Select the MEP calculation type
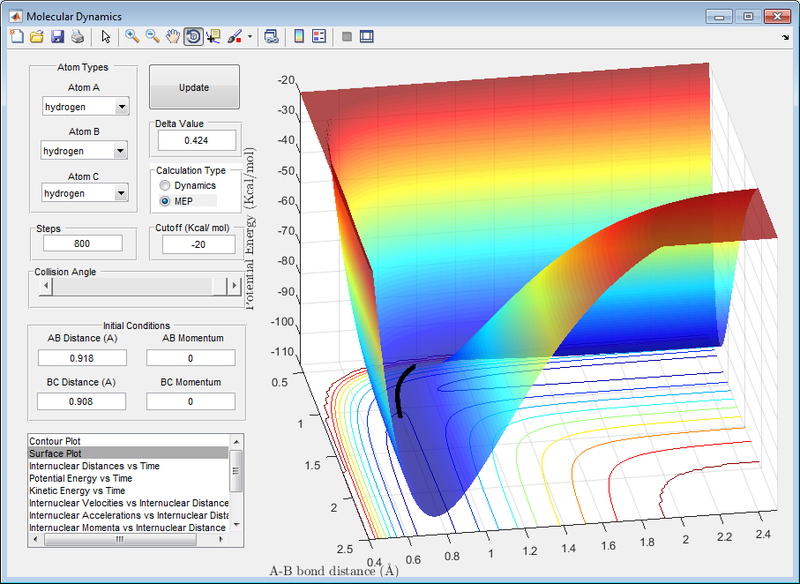Image resolution: width=800 pixels, height=584 pixels. 166,201
